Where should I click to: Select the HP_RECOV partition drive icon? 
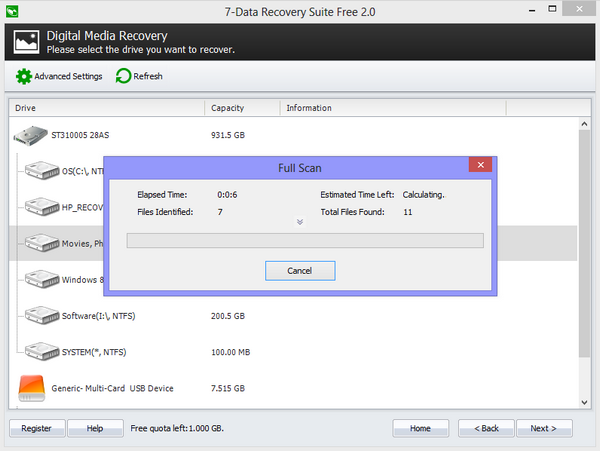click(42, 207)
